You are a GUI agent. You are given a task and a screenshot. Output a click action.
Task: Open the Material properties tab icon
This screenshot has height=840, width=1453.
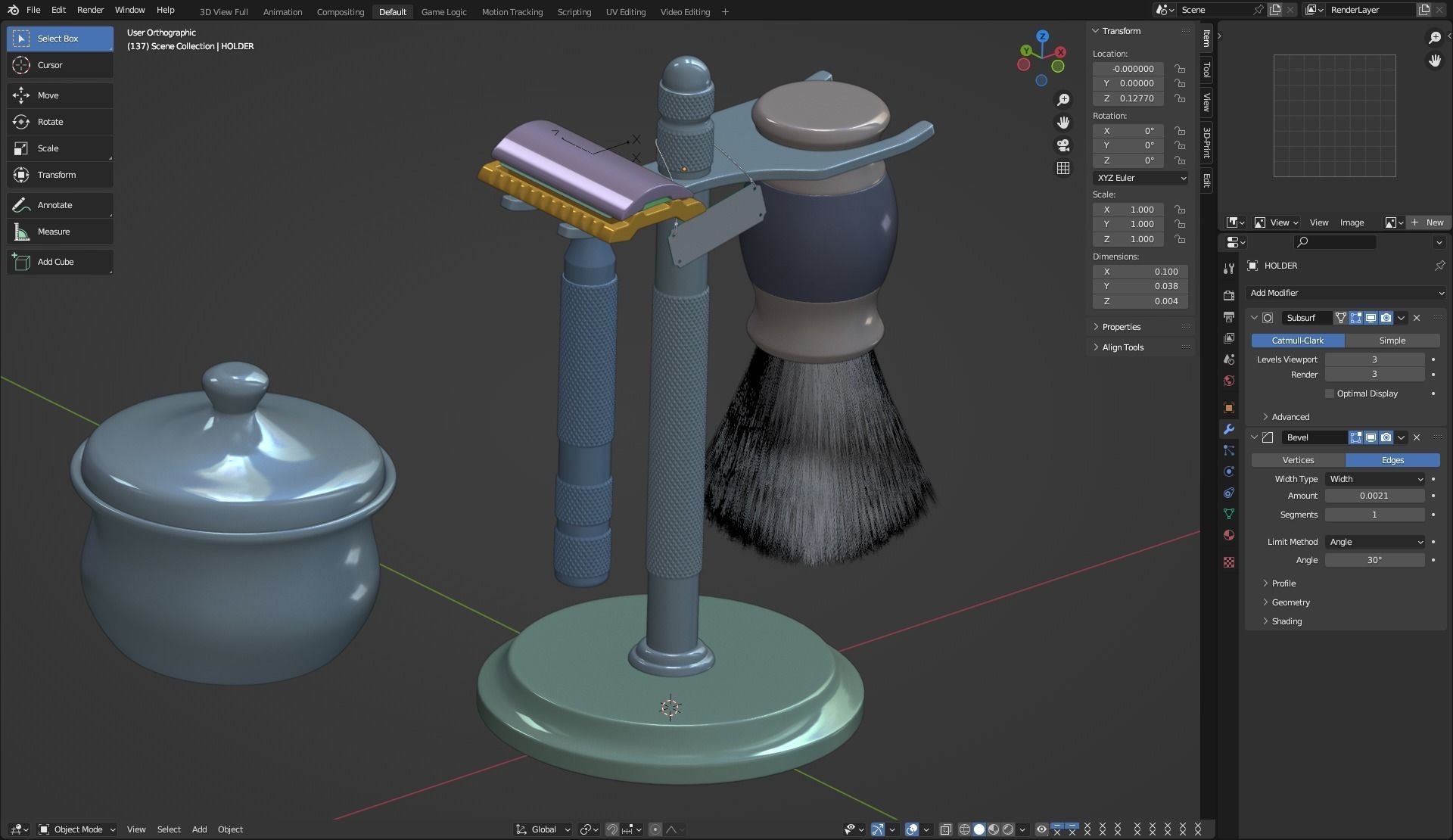(x=1229, y=535)
